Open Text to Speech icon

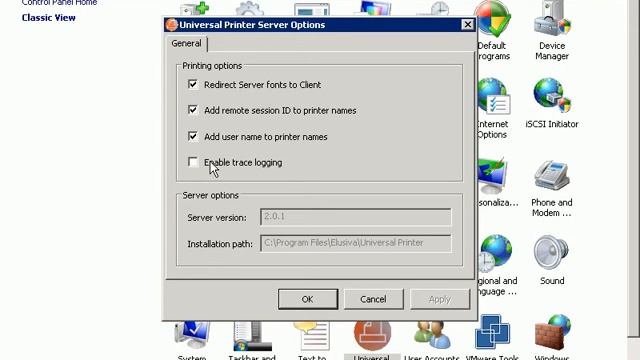tap(312, 340)
